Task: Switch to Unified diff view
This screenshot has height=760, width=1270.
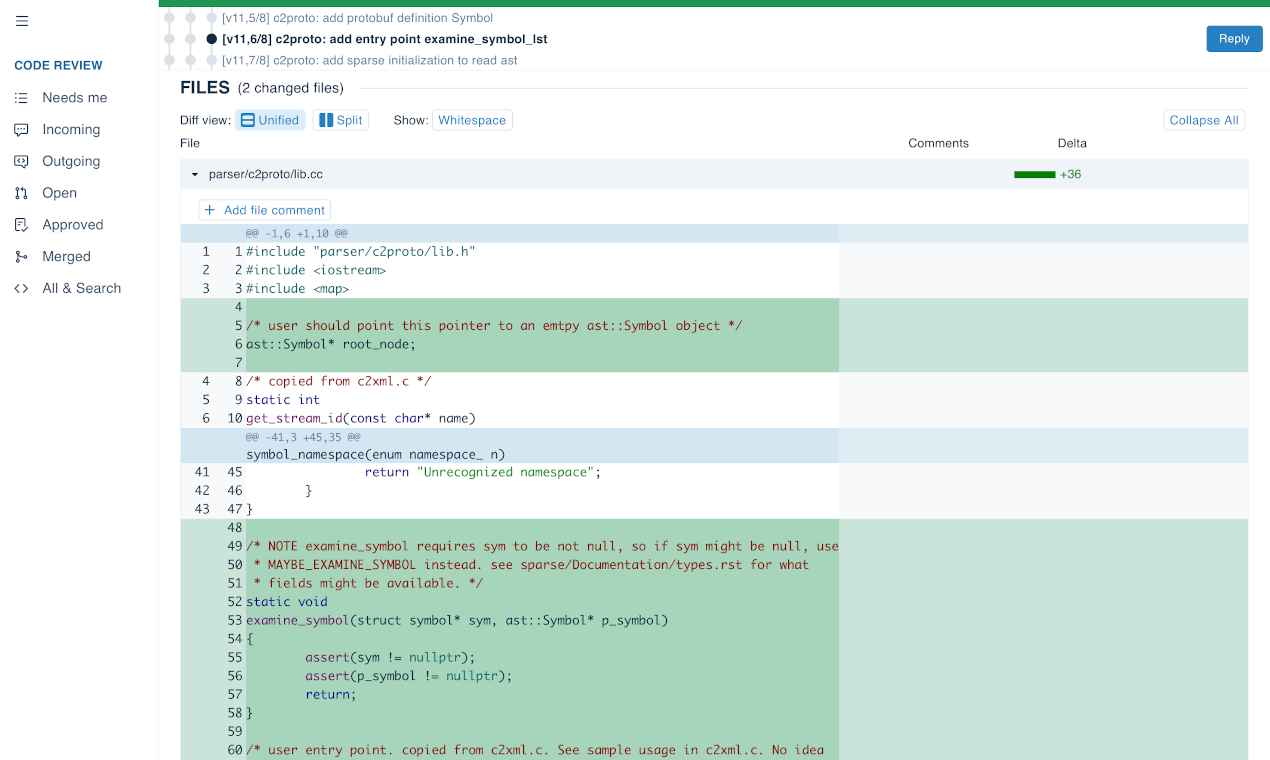Action: pos(270,120)
